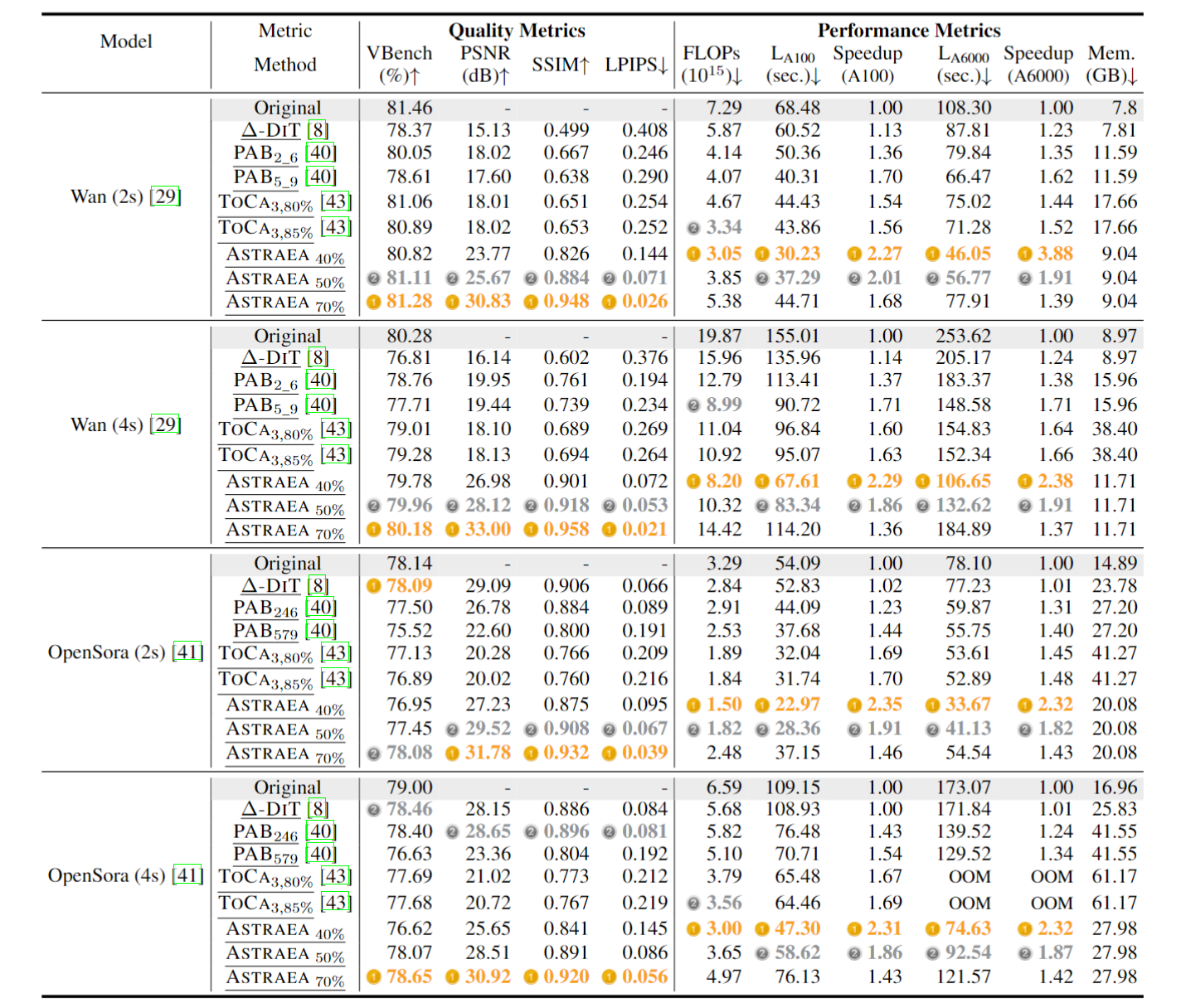Click the gold medal icon beside Speedup 3.88

point(1025,254)
